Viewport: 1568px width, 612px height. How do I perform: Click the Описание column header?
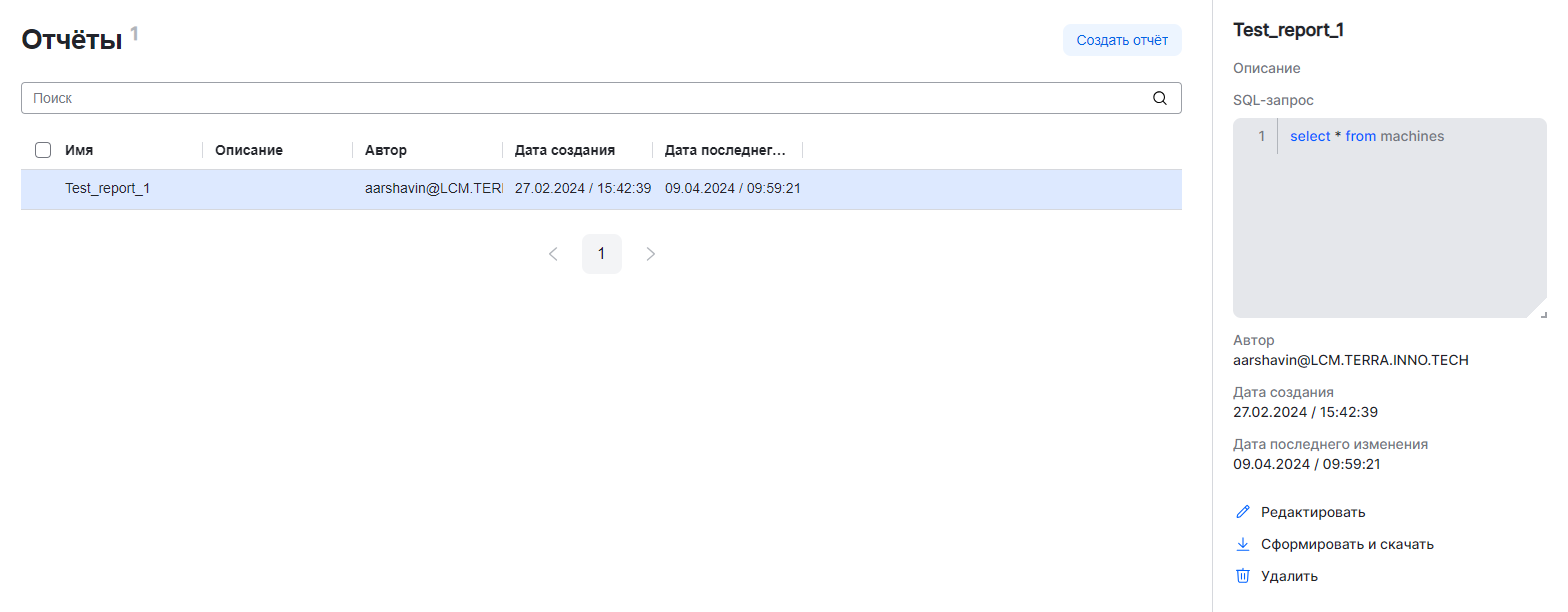(x=249, y=150)
